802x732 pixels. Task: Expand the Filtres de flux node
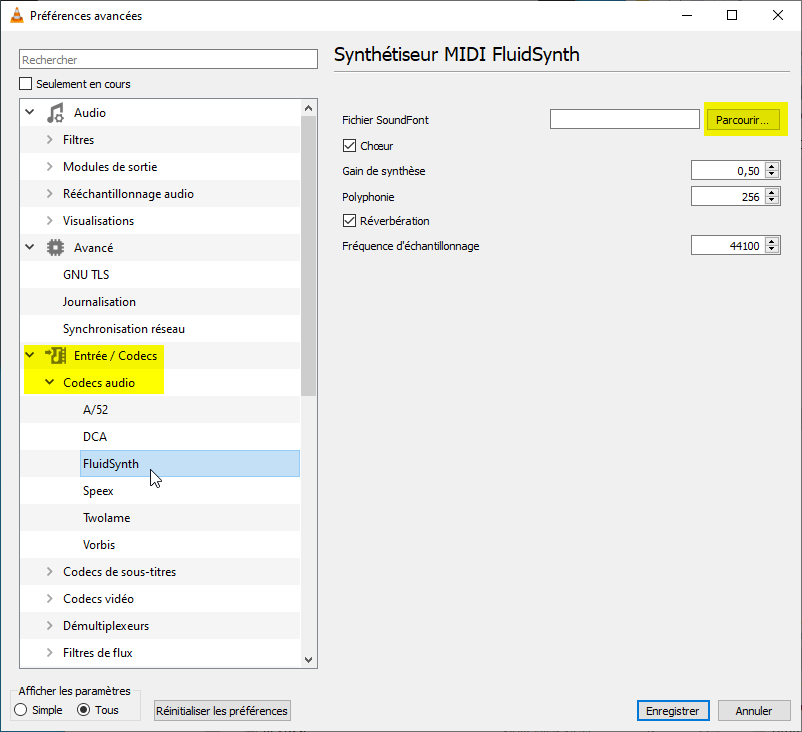click(50, 653)
